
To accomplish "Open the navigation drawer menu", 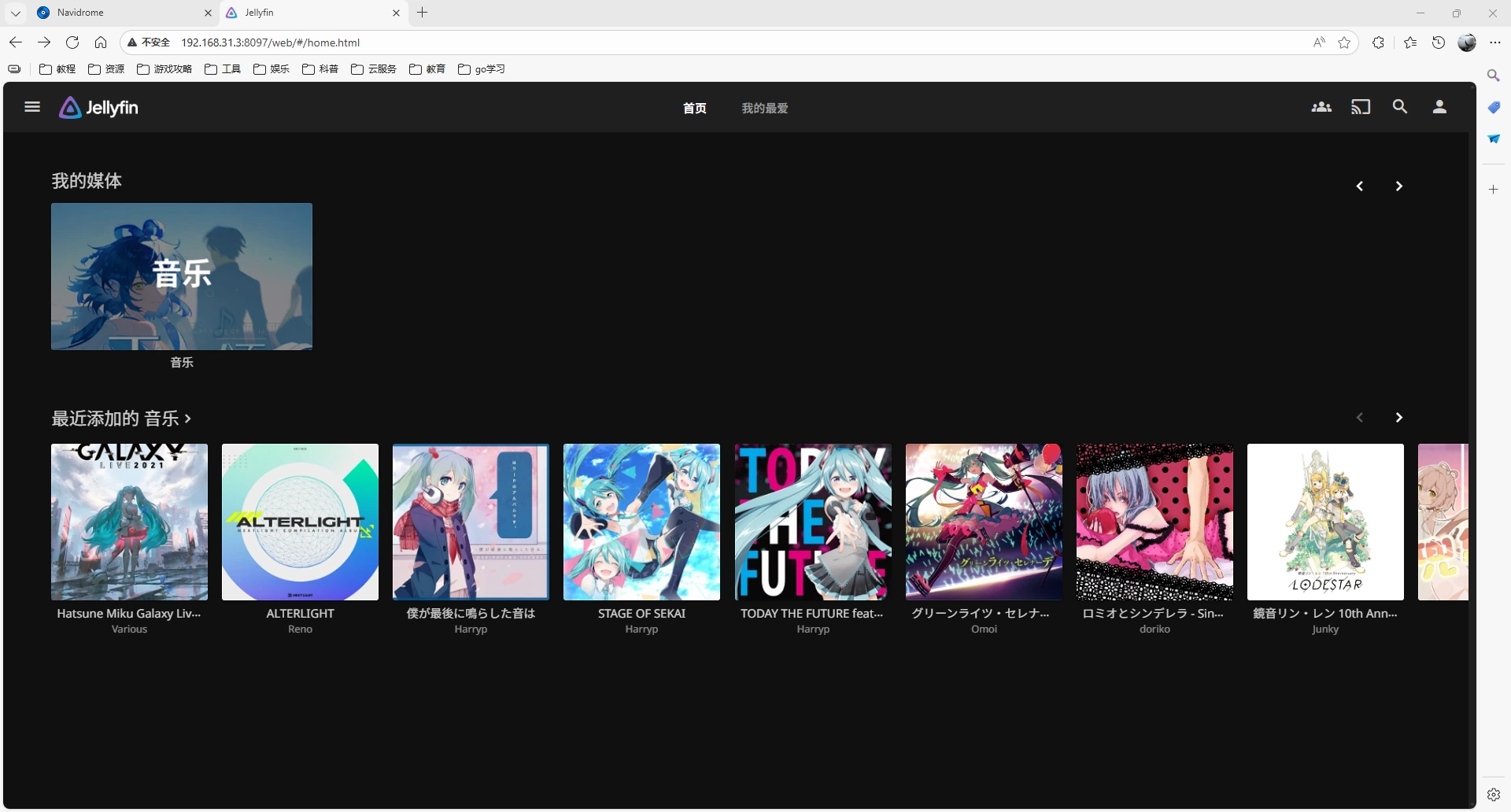I will point(31,107).
